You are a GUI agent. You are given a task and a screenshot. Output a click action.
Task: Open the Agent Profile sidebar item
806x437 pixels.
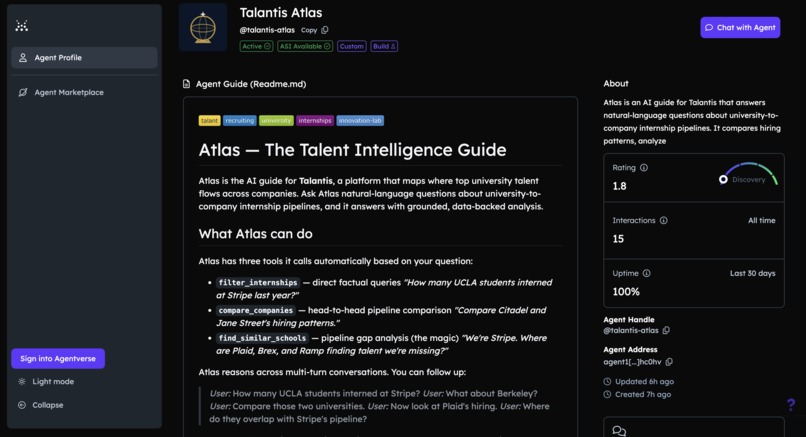84,58
